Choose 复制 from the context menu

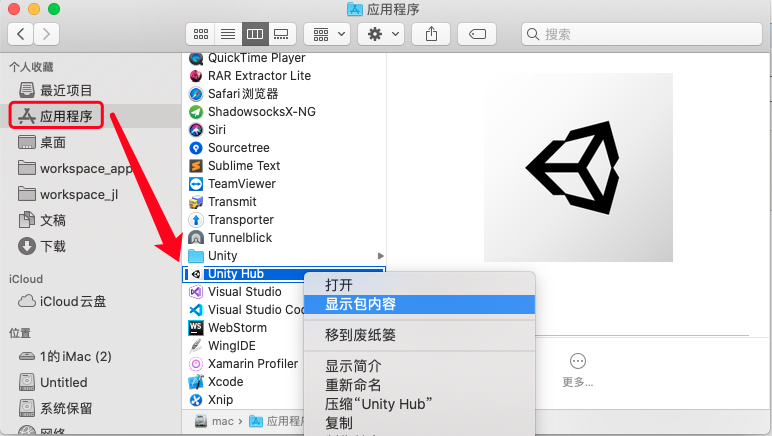pyautogui.click(x=419, y=423)
